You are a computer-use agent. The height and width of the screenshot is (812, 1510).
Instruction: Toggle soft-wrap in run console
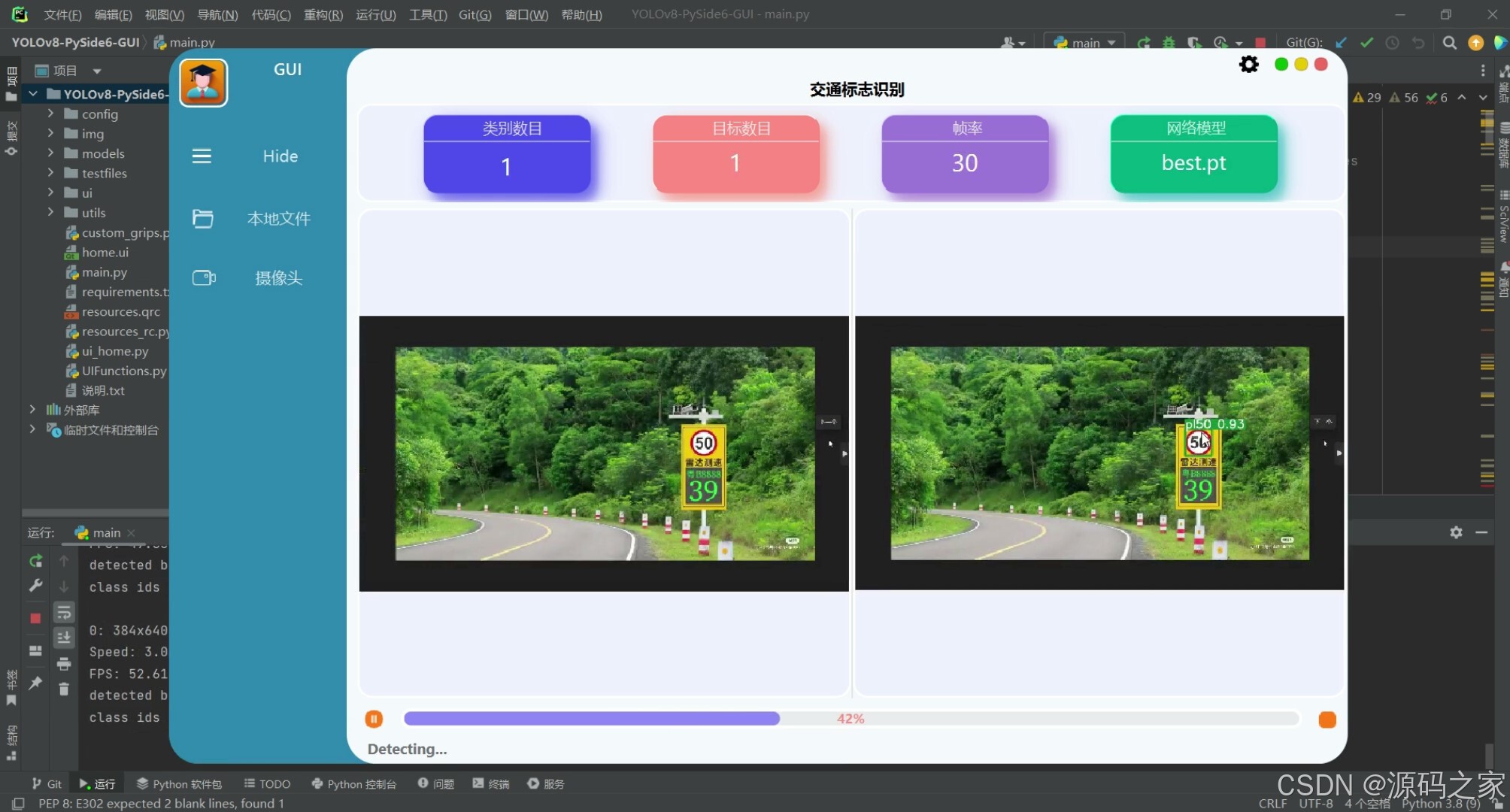click(64, 613)
